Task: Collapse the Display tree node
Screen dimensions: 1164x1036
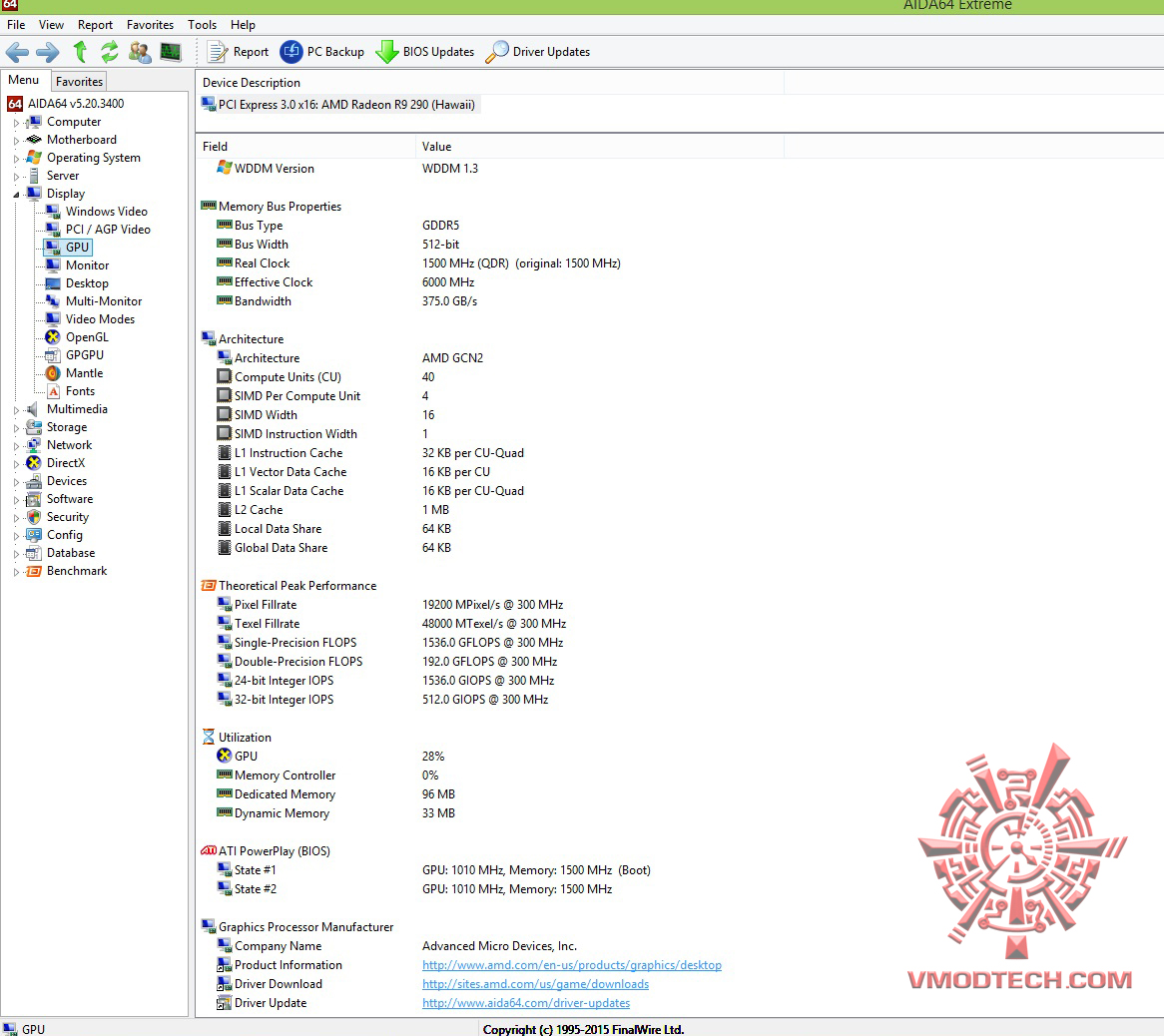Action: point(16,195)
